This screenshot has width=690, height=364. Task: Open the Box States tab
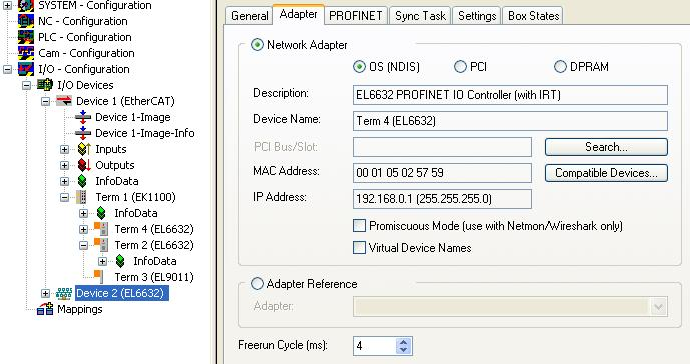[x=533, y=16]
